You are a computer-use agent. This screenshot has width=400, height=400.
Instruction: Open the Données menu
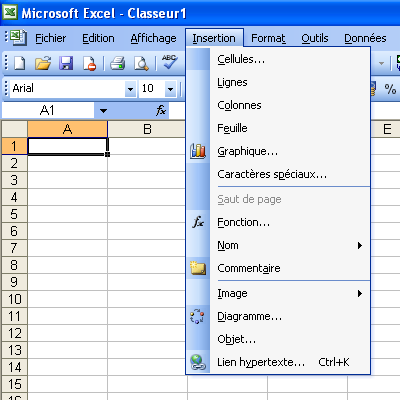[365, 38]
